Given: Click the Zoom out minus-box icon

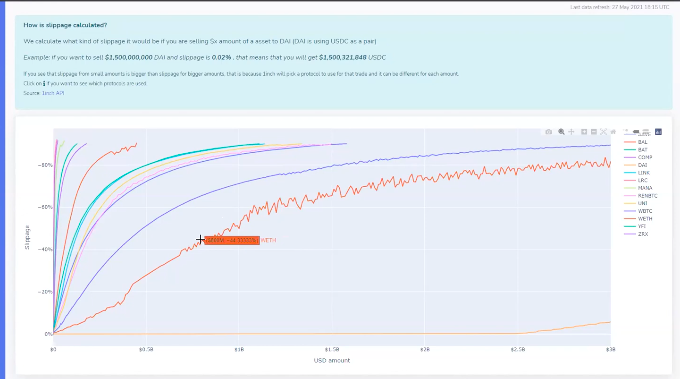Looking at the screenshot, I should pyautogui.click(x=594, y=131).
